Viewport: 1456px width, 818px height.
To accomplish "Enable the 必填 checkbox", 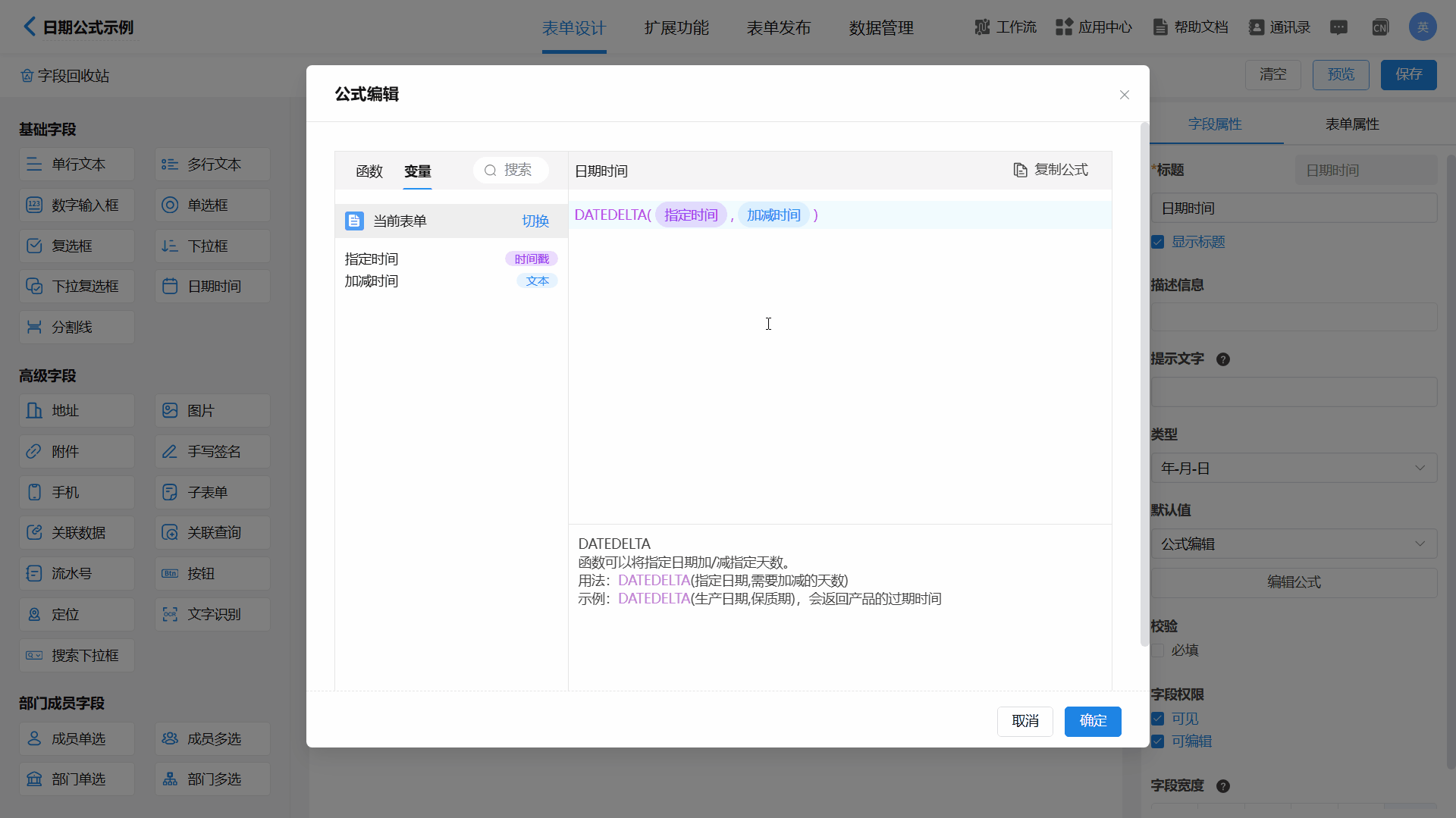I will point(1157,650).
